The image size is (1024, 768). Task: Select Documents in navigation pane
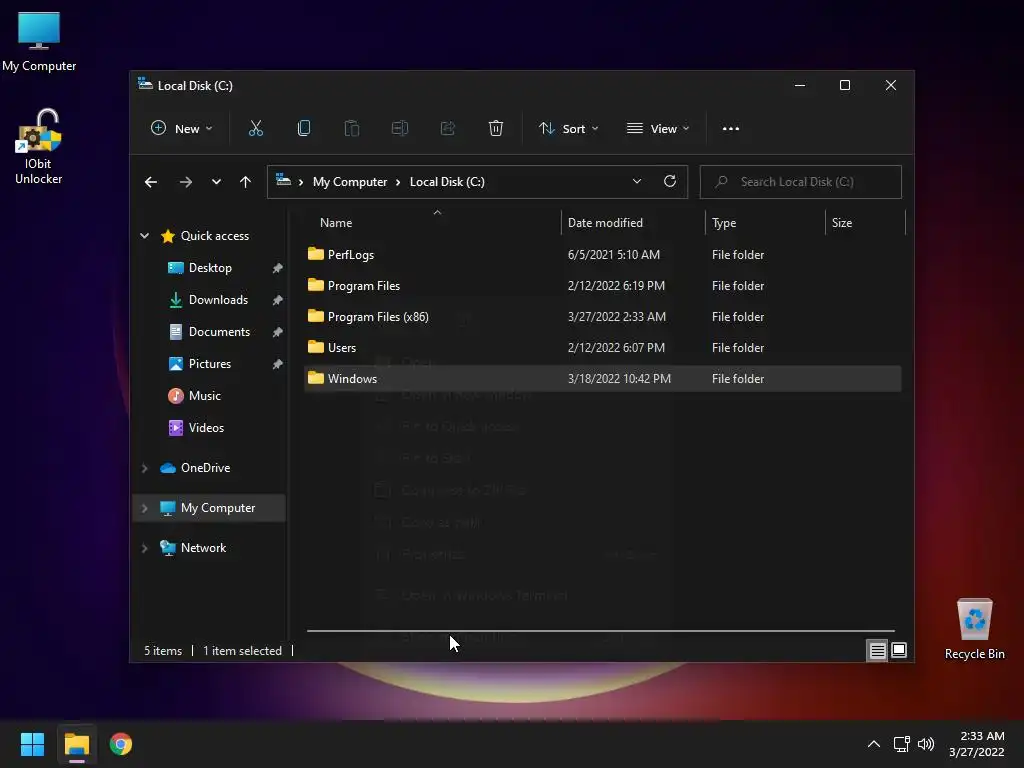tap(219, 332)
